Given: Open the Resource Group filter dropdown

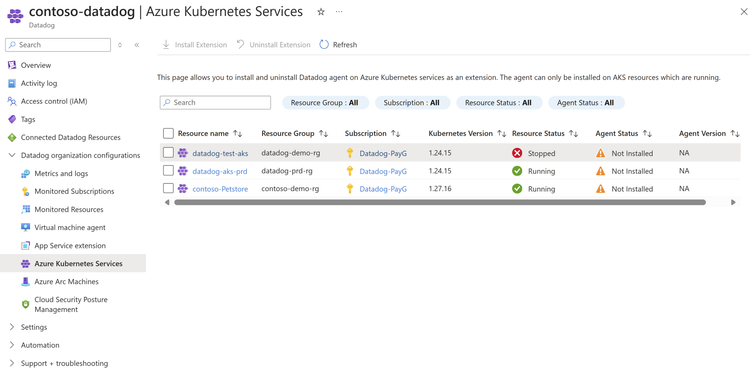Looking at the screenshot, I should coord(325,103).
